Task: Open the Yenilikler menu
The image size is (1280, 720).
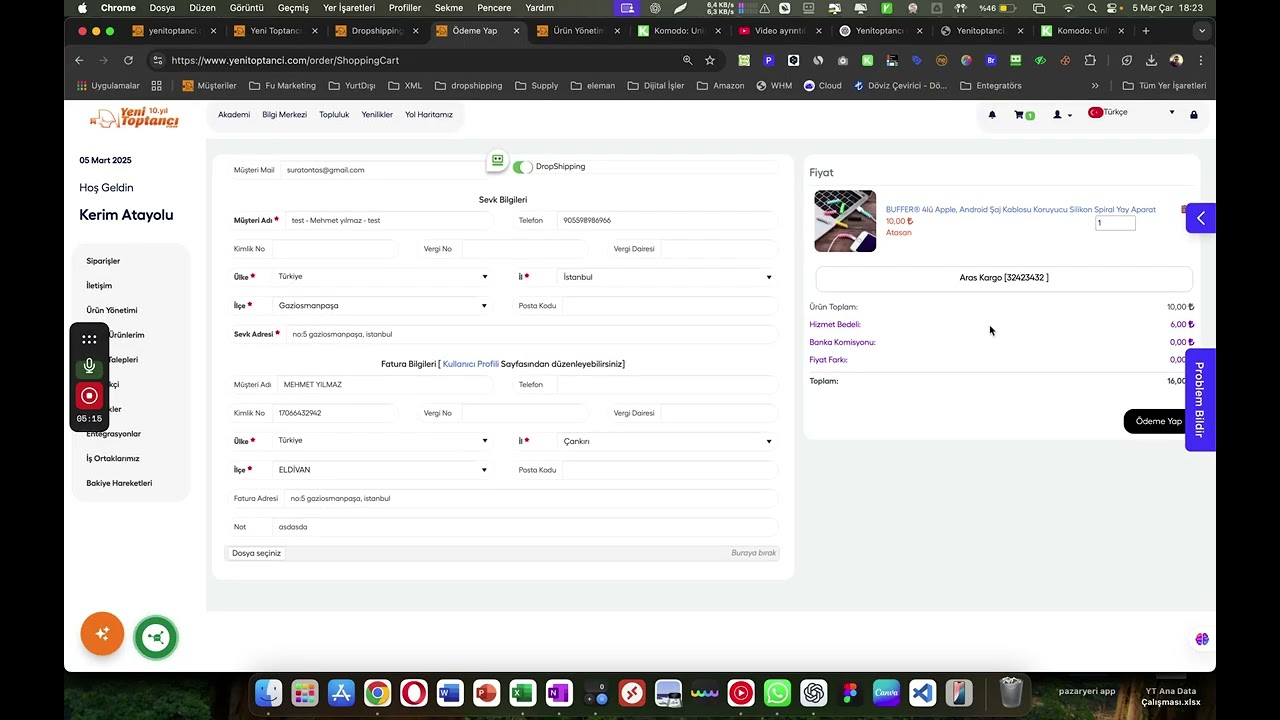Action: [x=377, y=115]
